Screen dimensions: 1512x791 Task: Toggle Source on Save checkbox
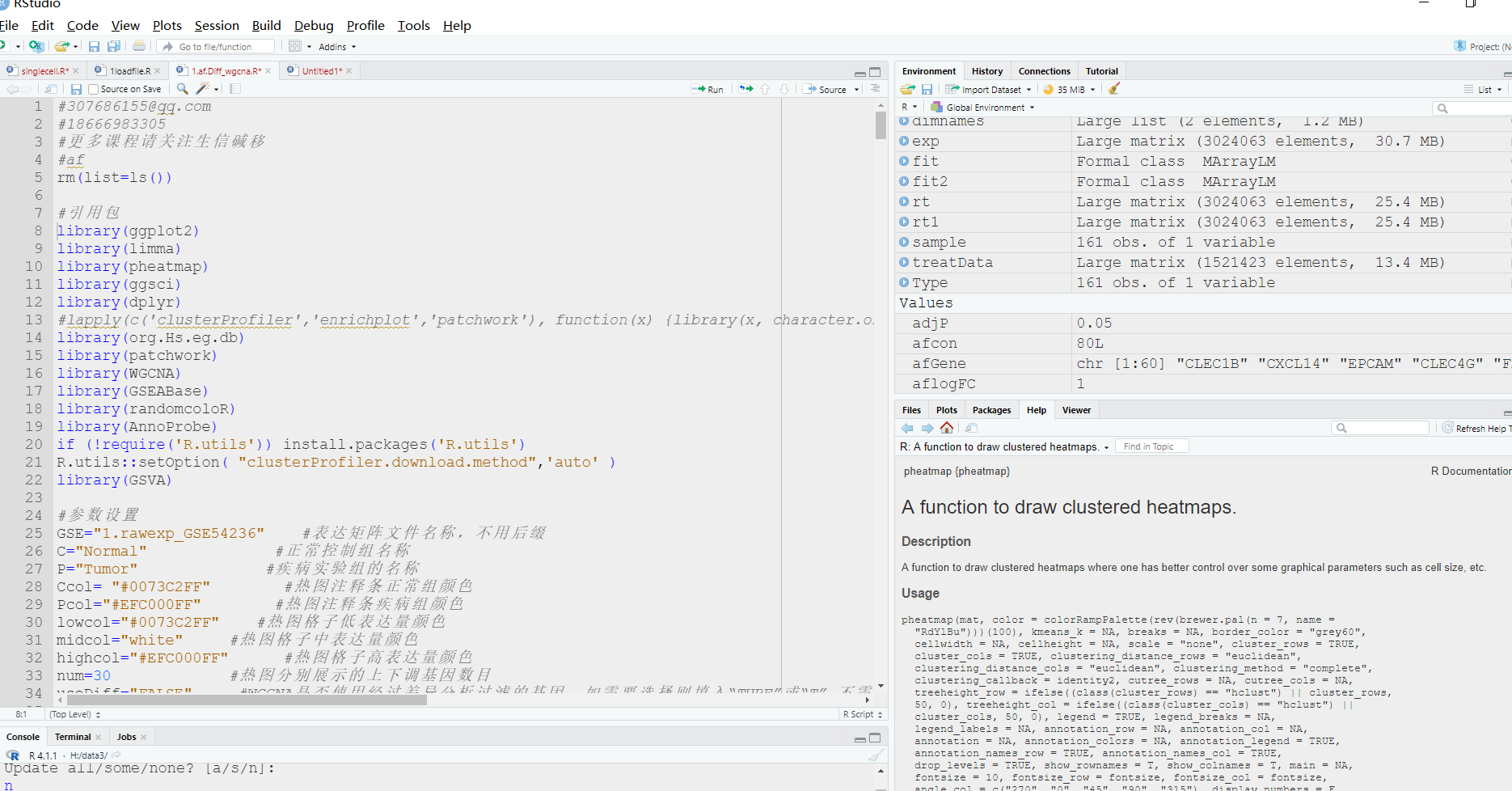point(94,89)
